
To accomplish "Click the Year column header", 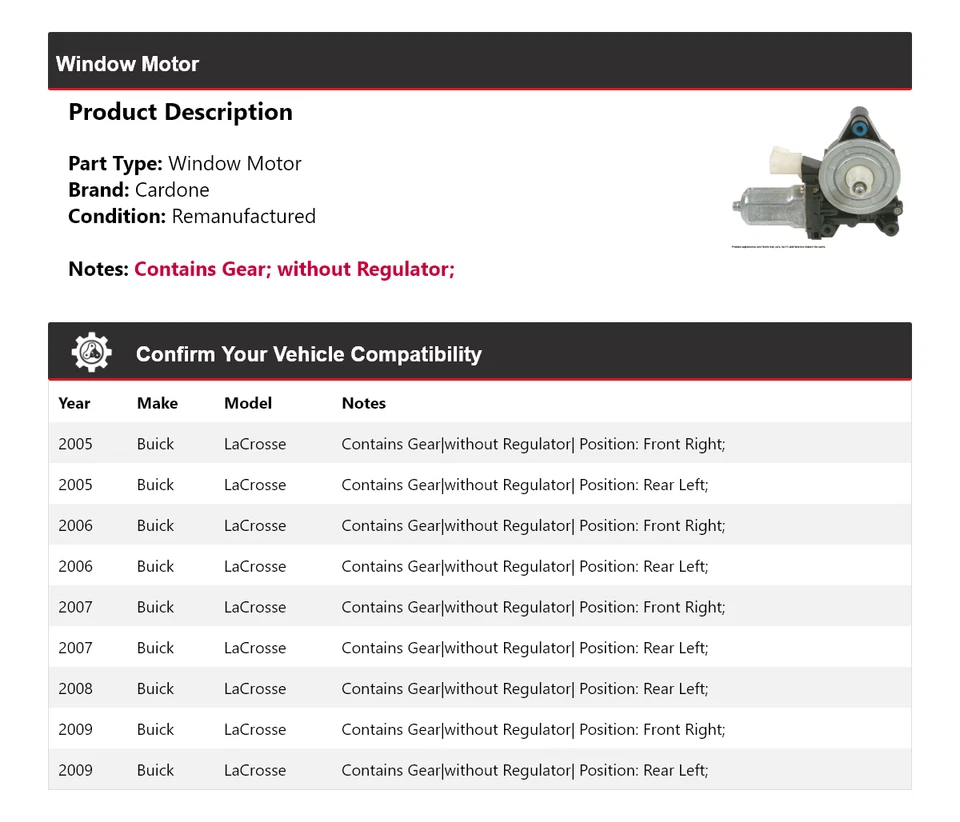I will coord(74,403).
